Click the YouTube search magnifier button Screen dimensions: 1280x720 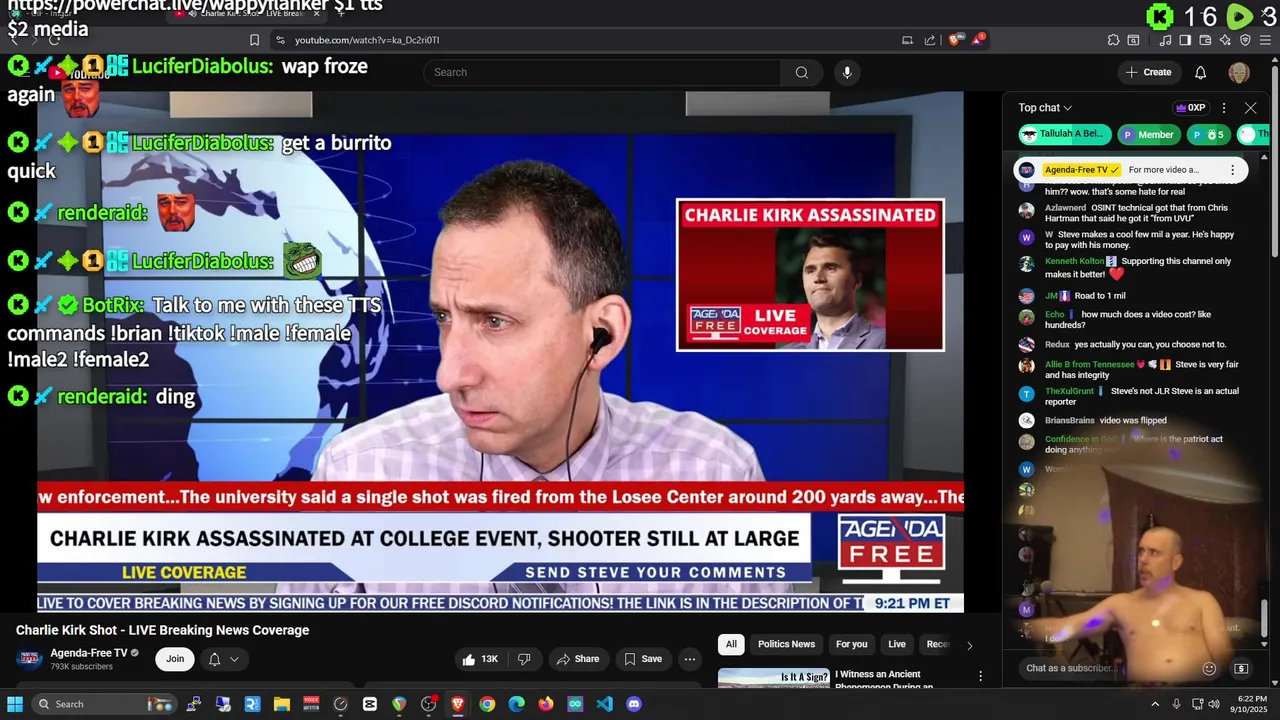802,72
